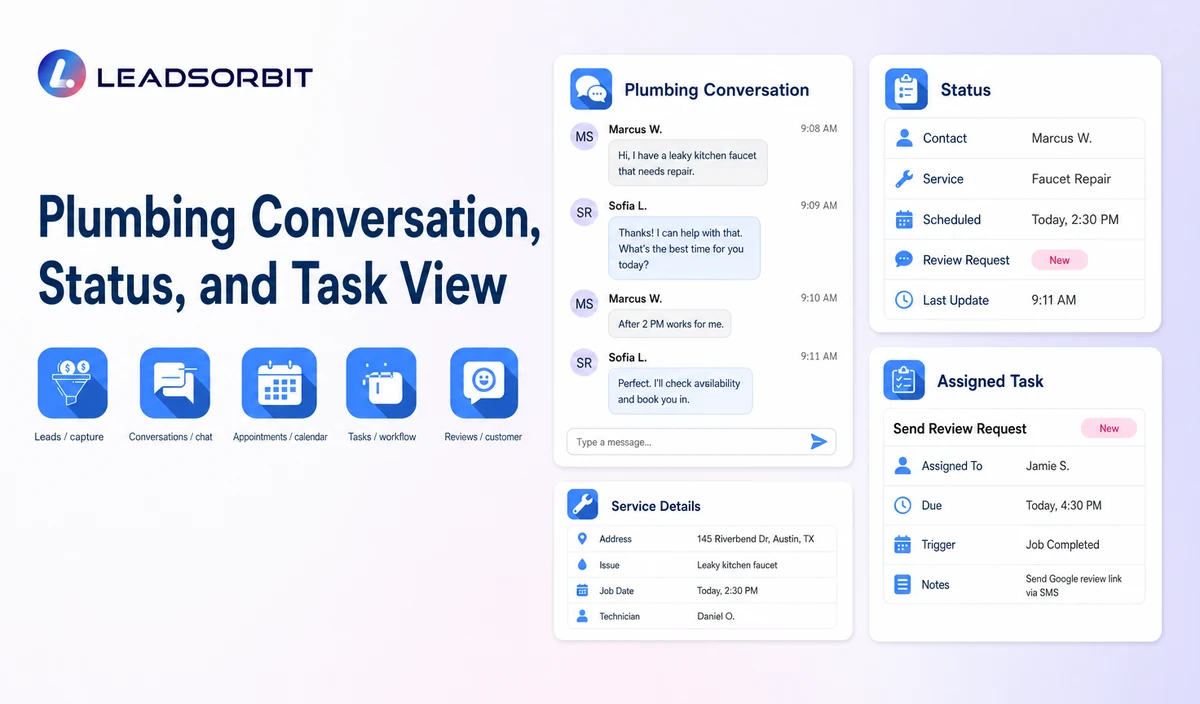
Task: Click the Assigned To person icon
Action: 903,465
